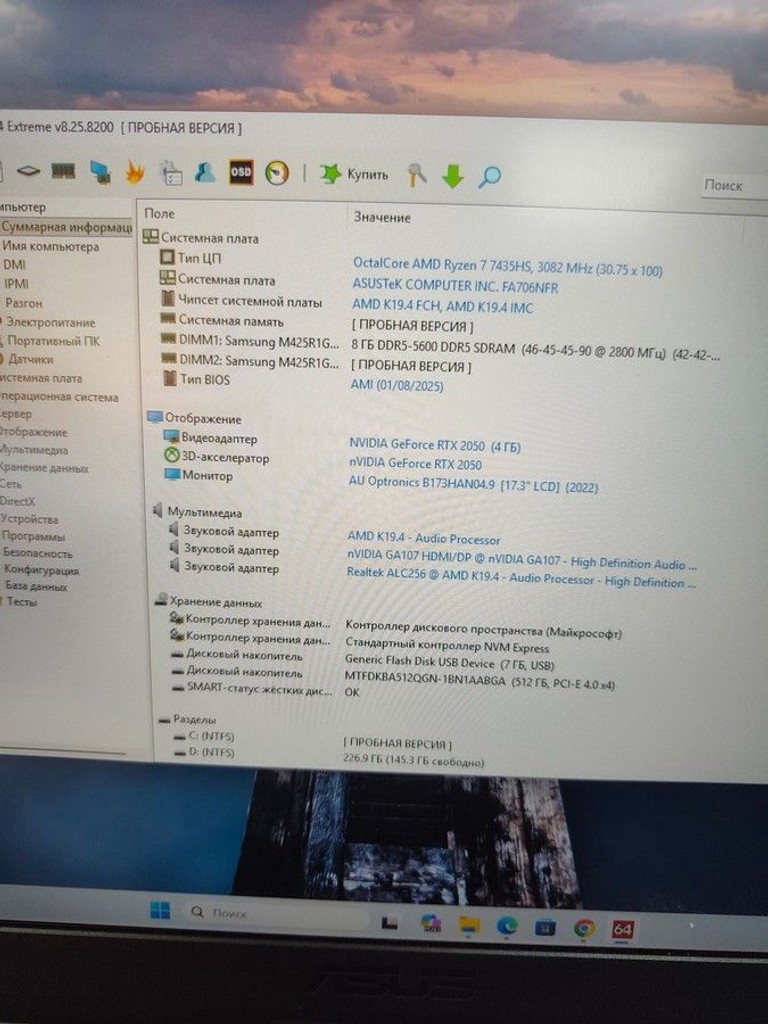Open the DMI sidebar item

[x=14, y=264]
